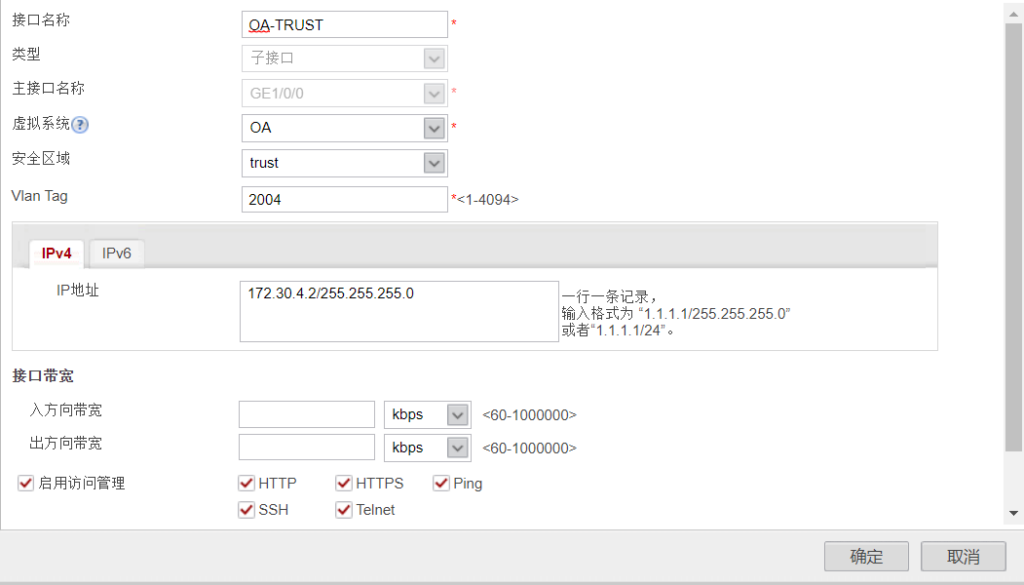This screenshot has width=1024, height=585.
Task: Select the IPv4 tab
Action: tap(57, 254)
